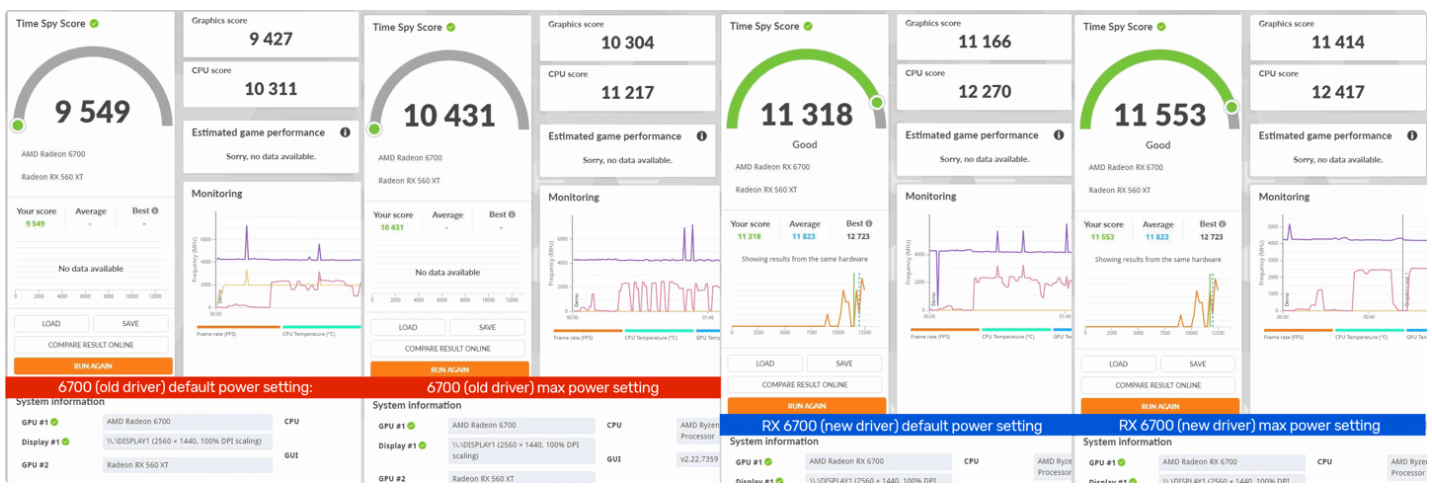This screenshot has width=1432, height=497.
Task: Click verified checkmark beside 9 549 Time Spy Score
Action: (x=94, y=22)
